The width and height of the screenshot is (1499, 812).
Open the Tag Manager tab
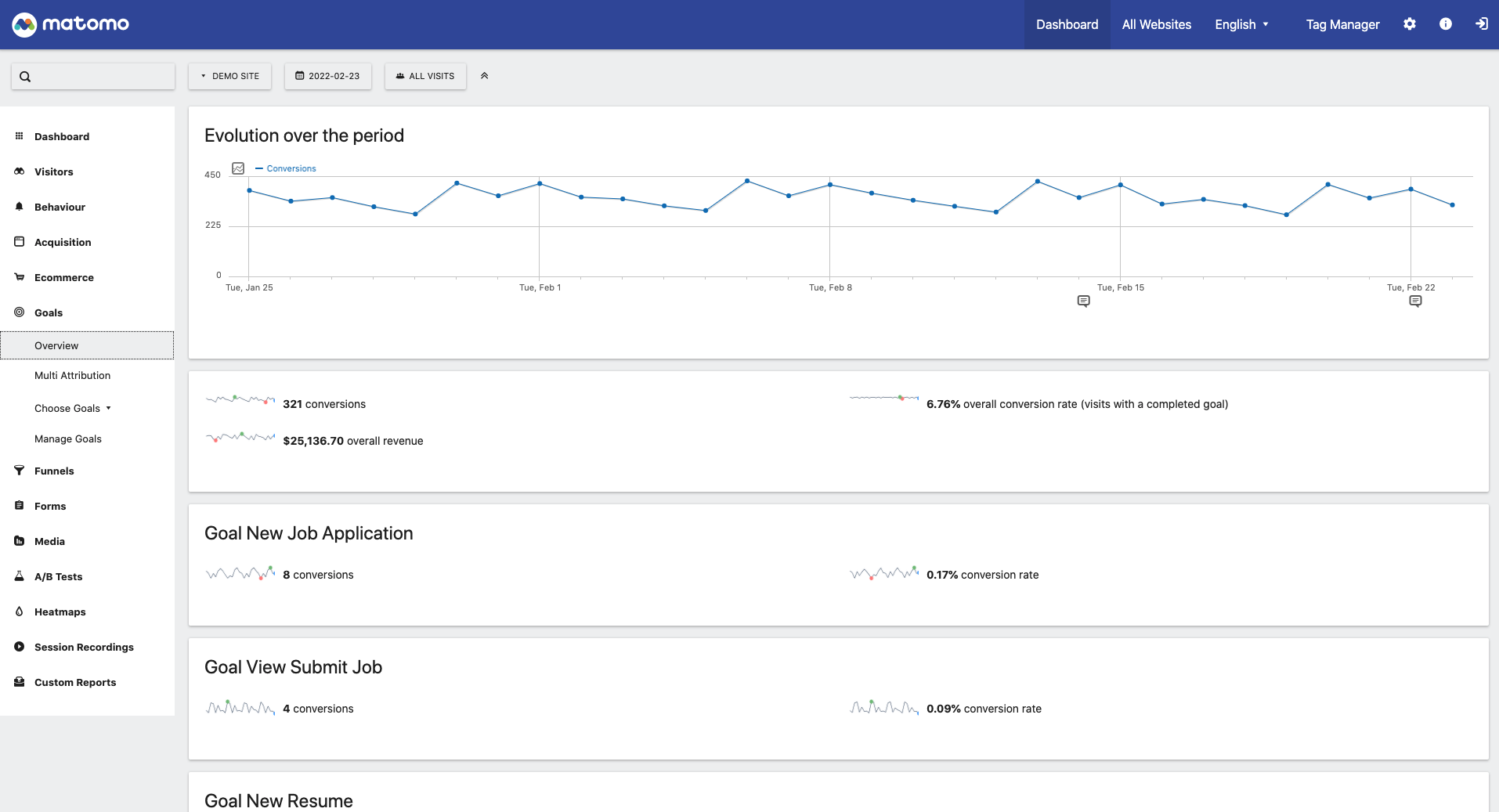pyautogui.click(x=1342, y=24)
